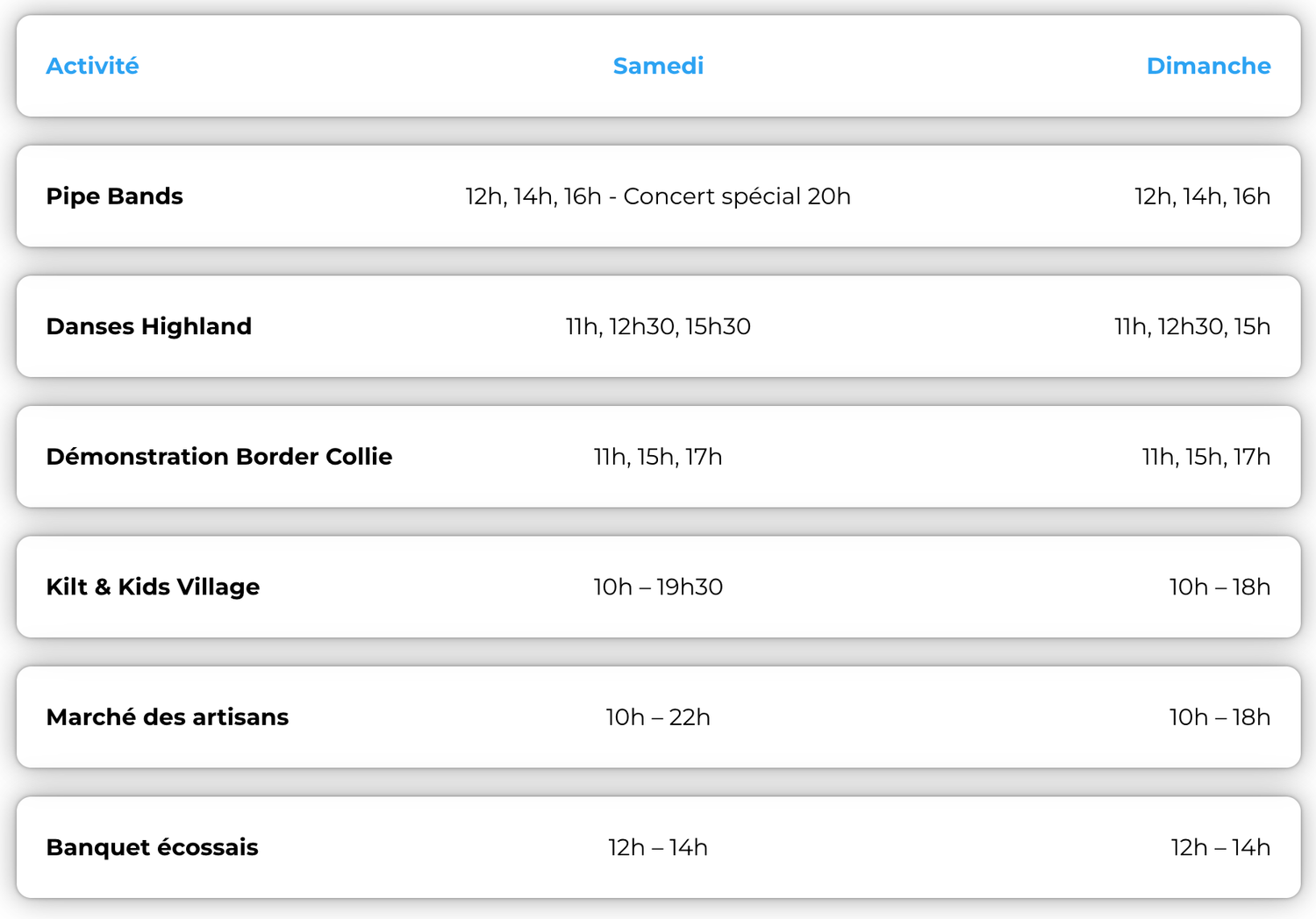Select the Danses Highland row label
The image size is (1316, 919).
pyautogui.click(x=148, y=326)
